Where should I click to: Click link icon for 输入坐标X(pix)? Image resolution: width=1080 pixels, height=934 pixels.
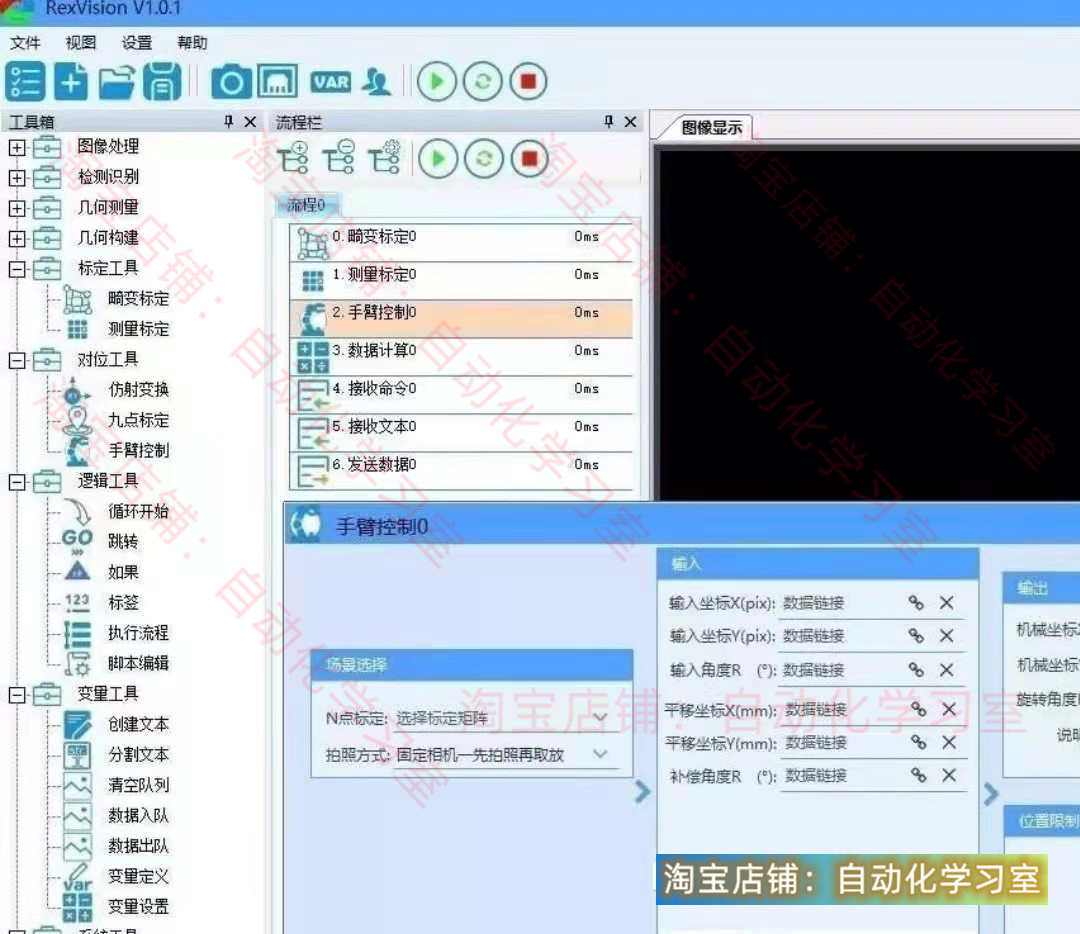(x=915, y=603)
